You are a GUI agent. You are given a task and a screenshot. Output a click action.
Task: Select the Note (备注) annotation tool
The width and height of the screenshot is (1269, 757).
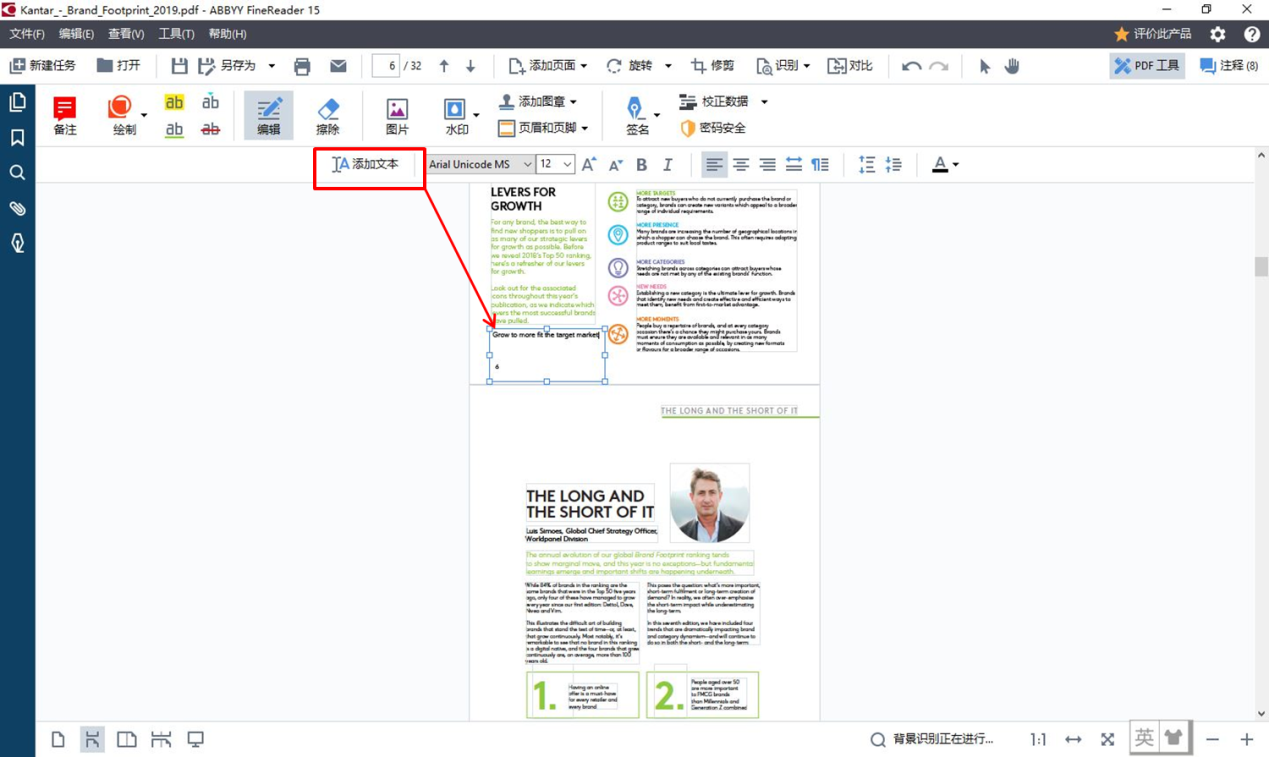(x=65, y=115)
